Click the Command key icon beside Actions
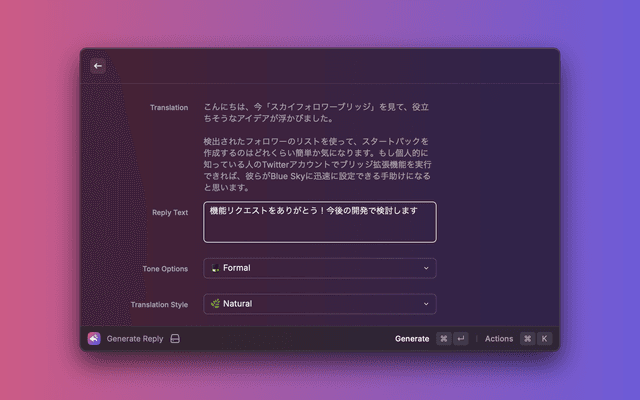 pos(527,339)
